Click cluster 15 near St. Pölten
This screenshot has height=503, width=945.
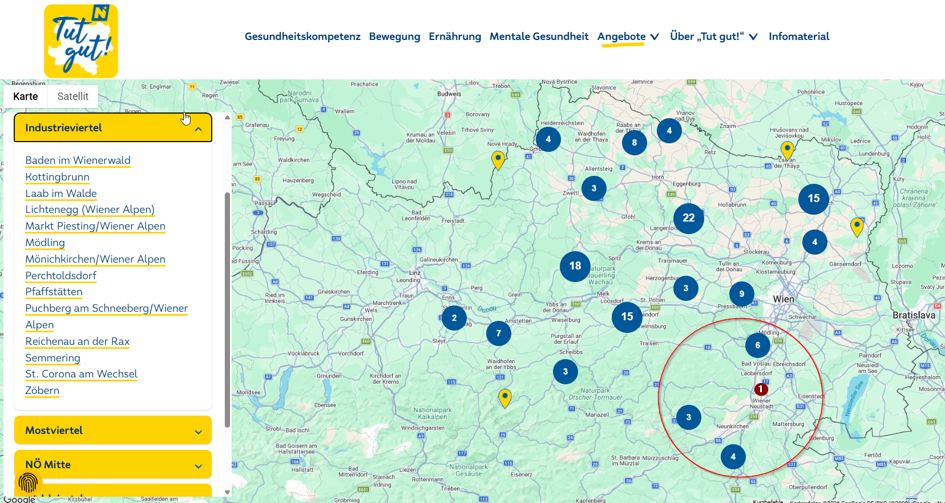627,317
